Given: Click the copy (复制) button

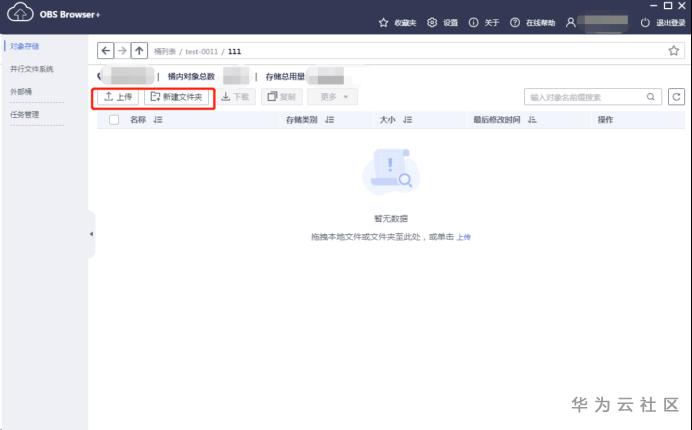Looking at the screenshot, I should (x=282, y=97).
